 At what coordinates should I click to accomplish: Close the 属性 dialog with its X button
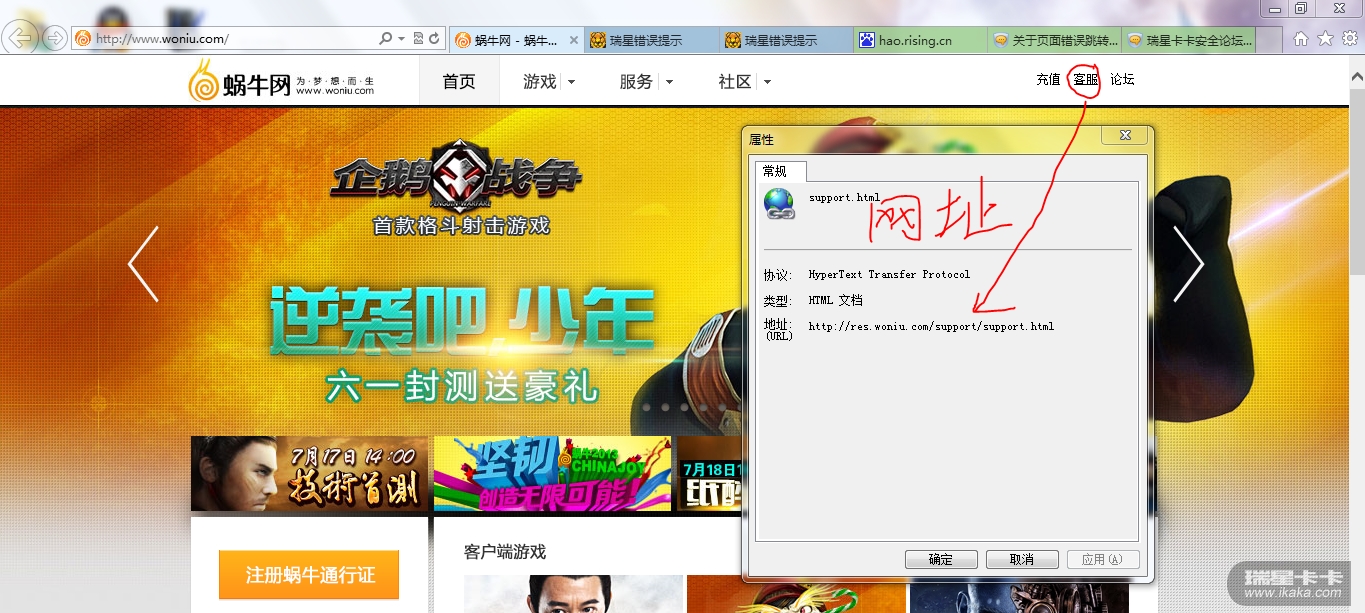(x=1124, y=135)
